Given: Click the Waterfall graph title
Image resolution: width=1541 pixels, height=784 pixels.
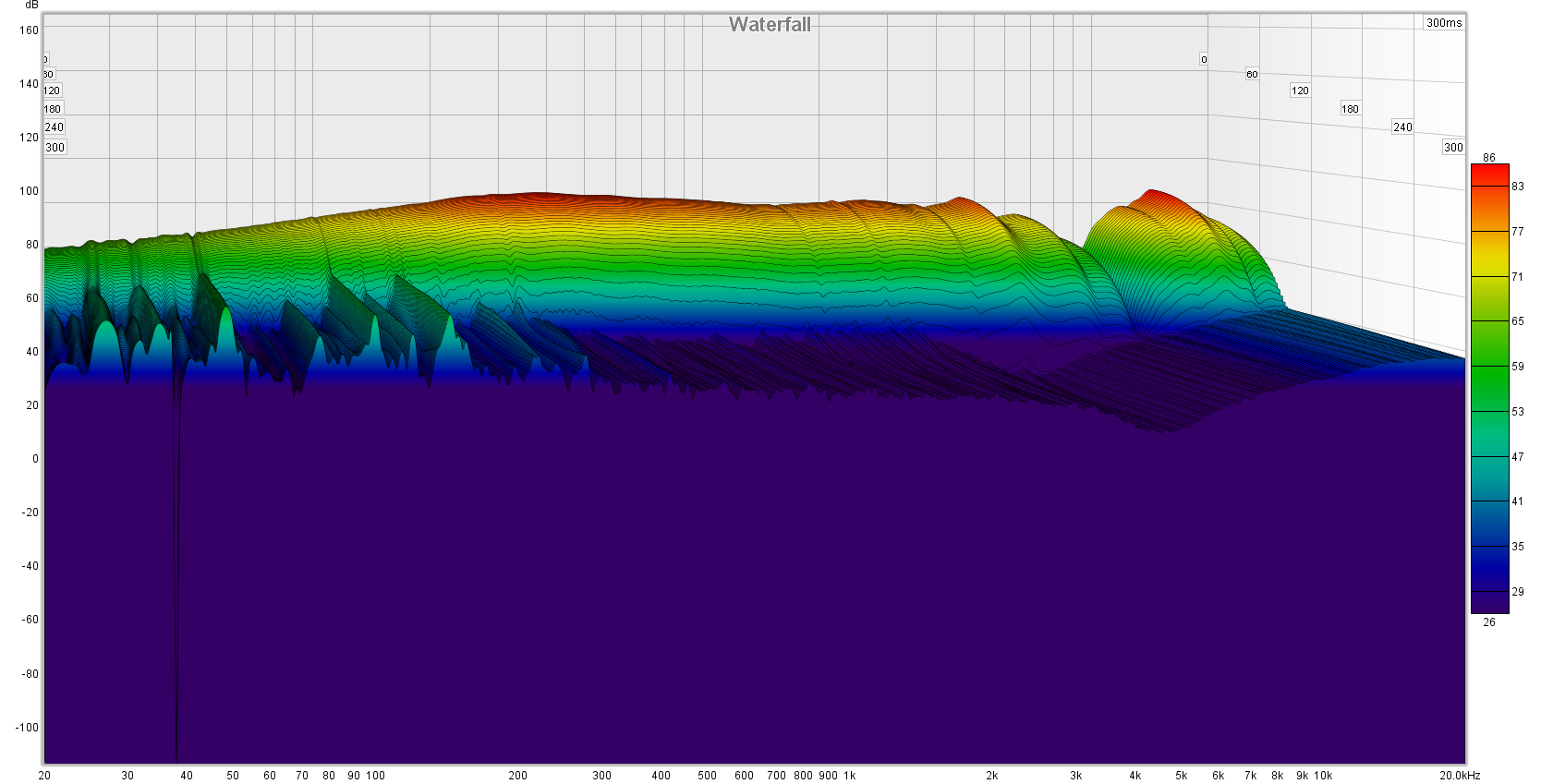Looking at the screenshot, I should (x=769, y=25).
